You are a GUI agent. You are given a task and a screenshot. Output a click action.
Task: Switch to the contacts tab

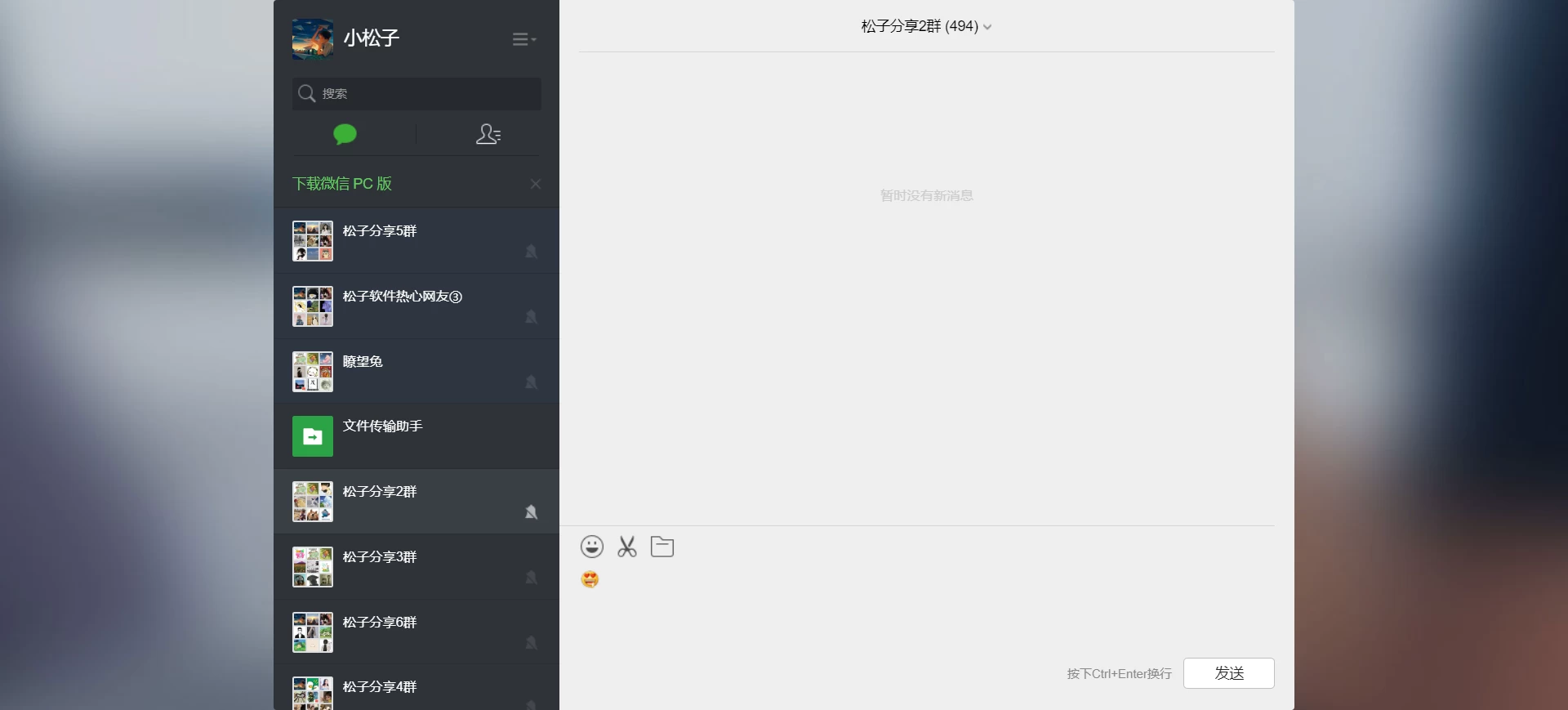(x=488, y=134)
